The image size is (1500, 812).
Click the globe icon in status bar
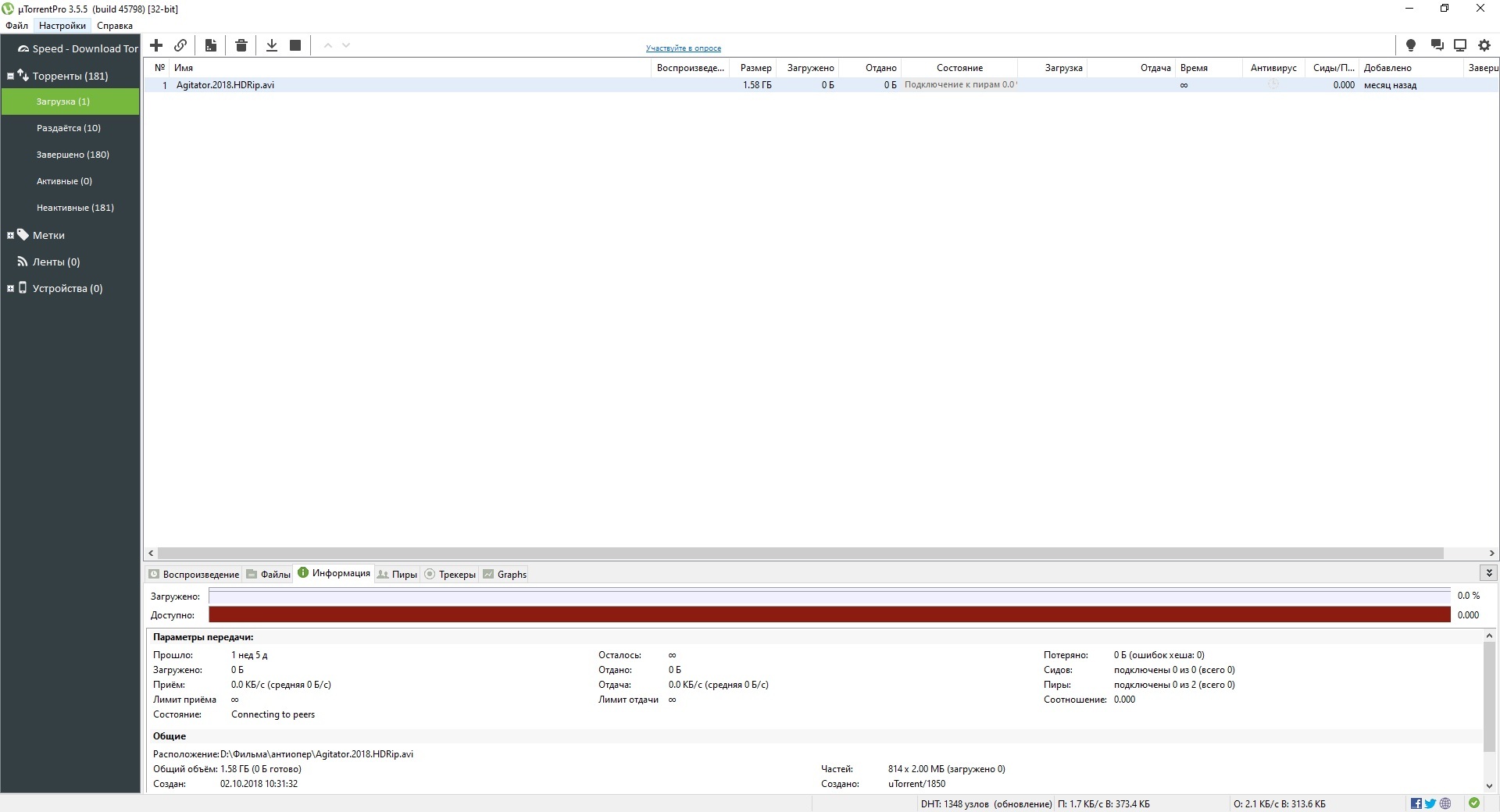(x=1445, y=803)
